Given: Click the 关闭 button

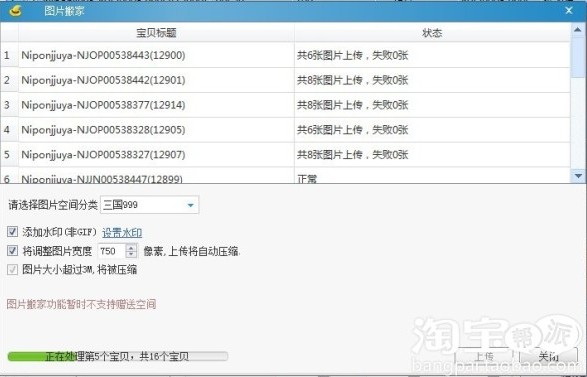Looking at the screenshot, I should [x=548, y=356].
